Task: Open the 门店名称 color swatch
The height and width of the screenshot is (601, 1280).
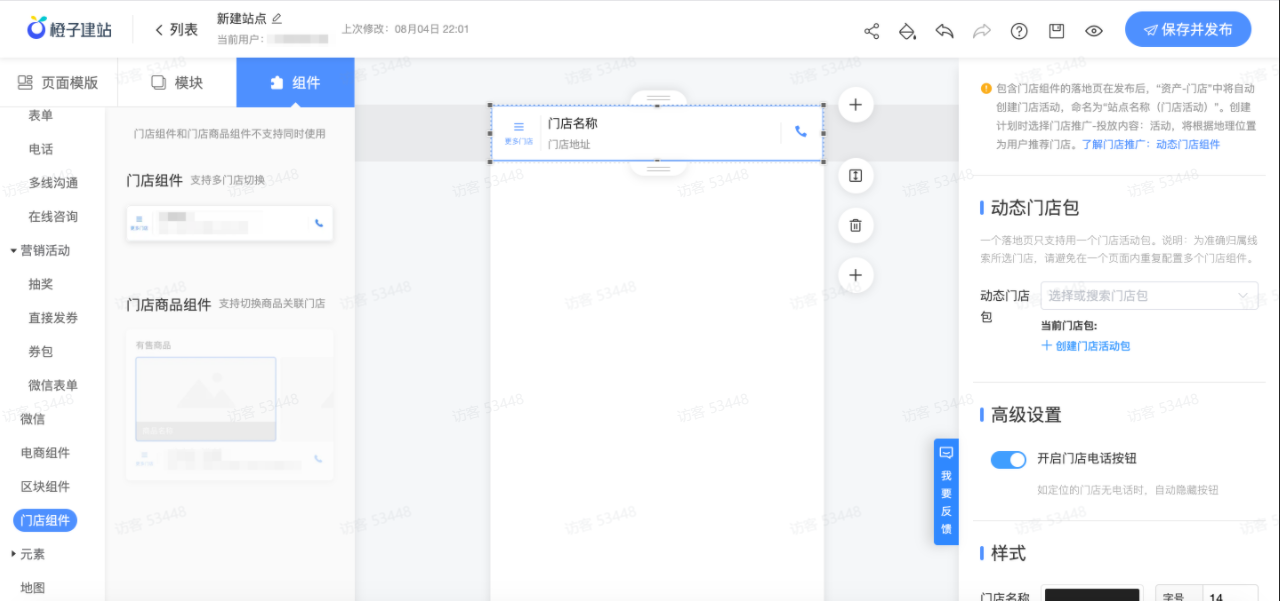Action: pyautogui.click(x=1091, y=594)
